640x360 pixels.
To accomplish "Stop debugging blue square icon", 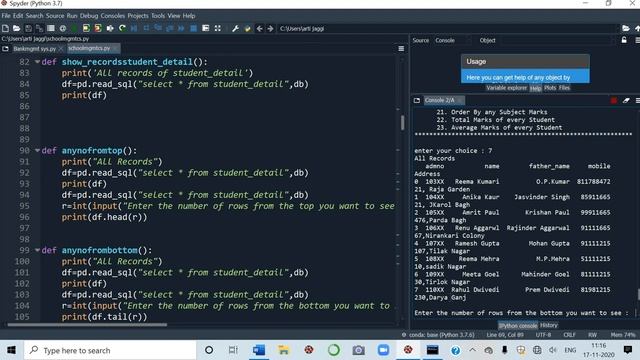I will [x=193, y=28].
